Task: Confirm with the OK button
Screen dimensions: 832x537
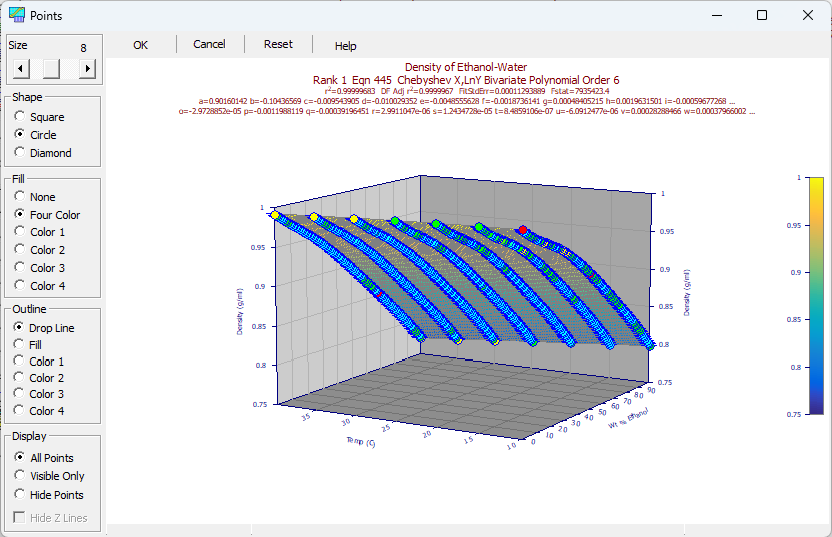Action: [x=141, y=45]
